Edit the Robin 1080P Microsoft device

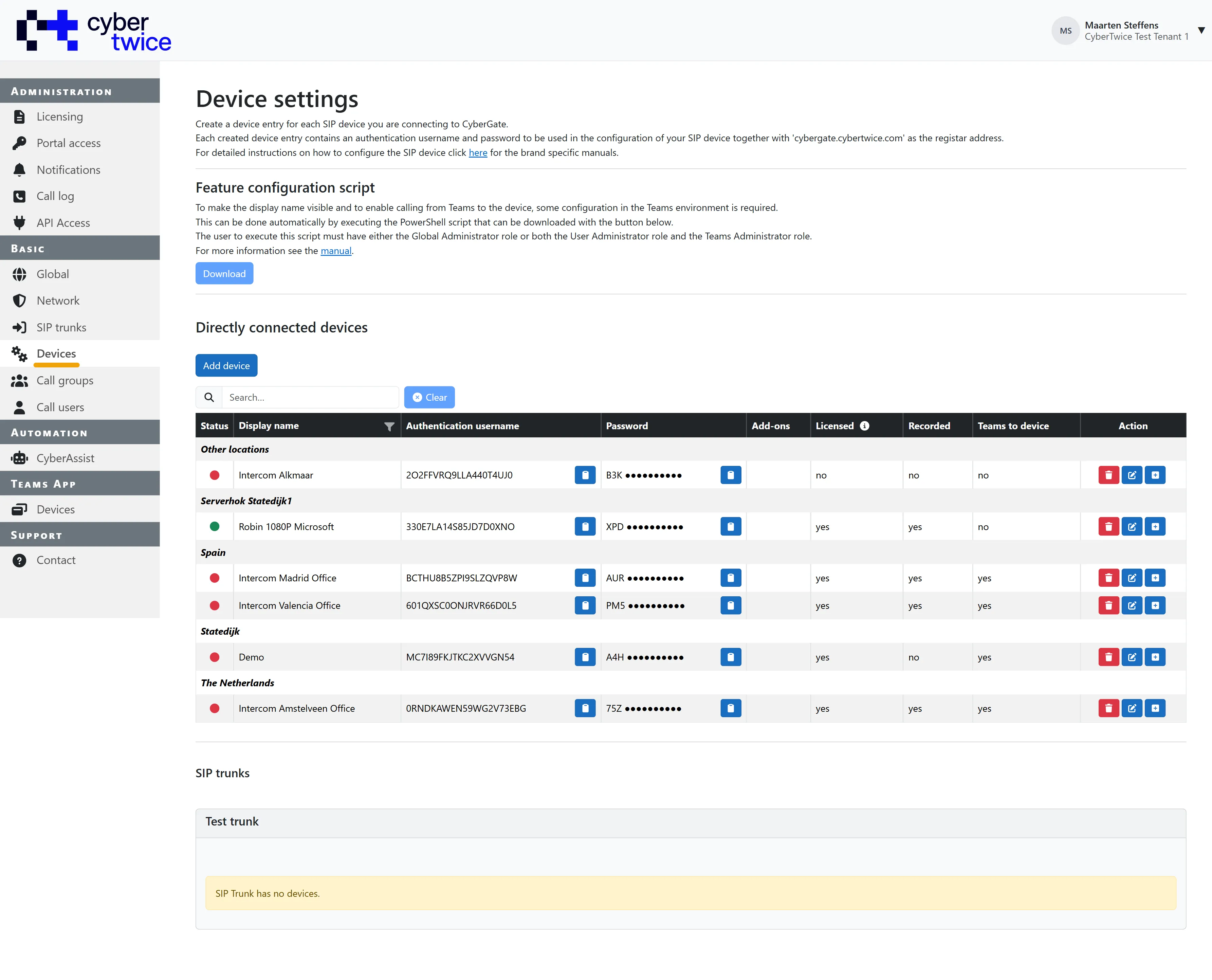pyautogui.click(x=1132, y=527)
